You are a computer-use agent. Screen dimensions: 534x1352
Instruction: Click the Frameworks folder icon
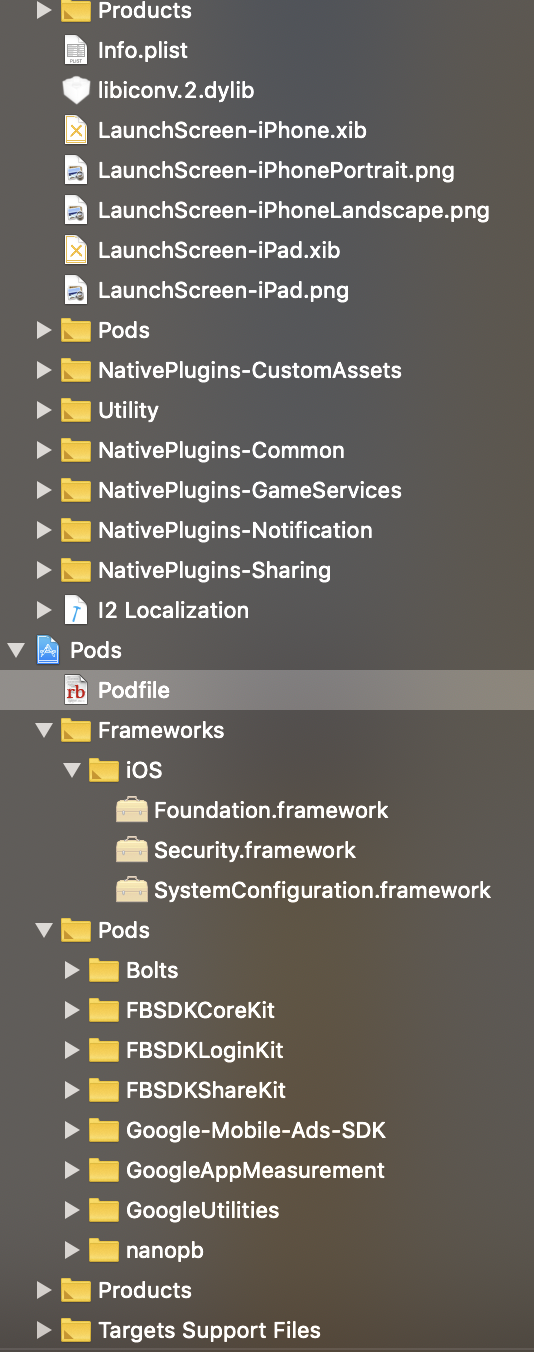(76, 730)
